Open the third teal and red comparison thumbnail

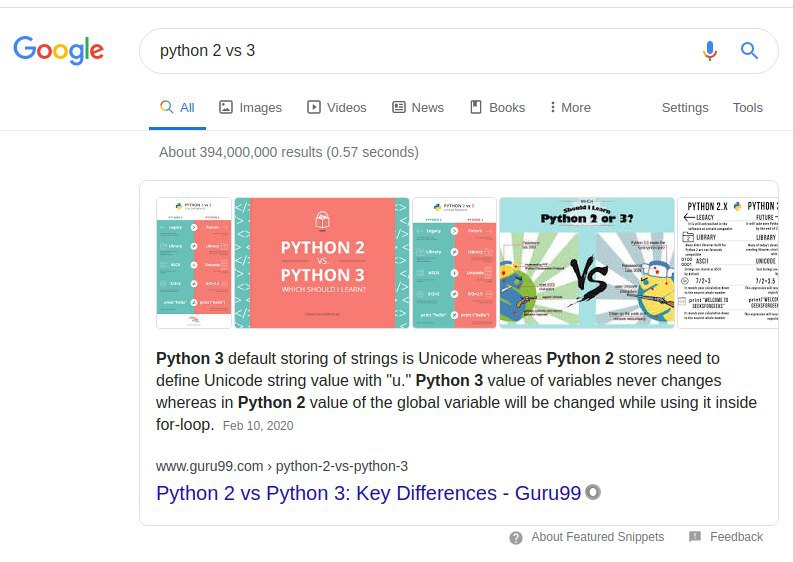[455, 263]
